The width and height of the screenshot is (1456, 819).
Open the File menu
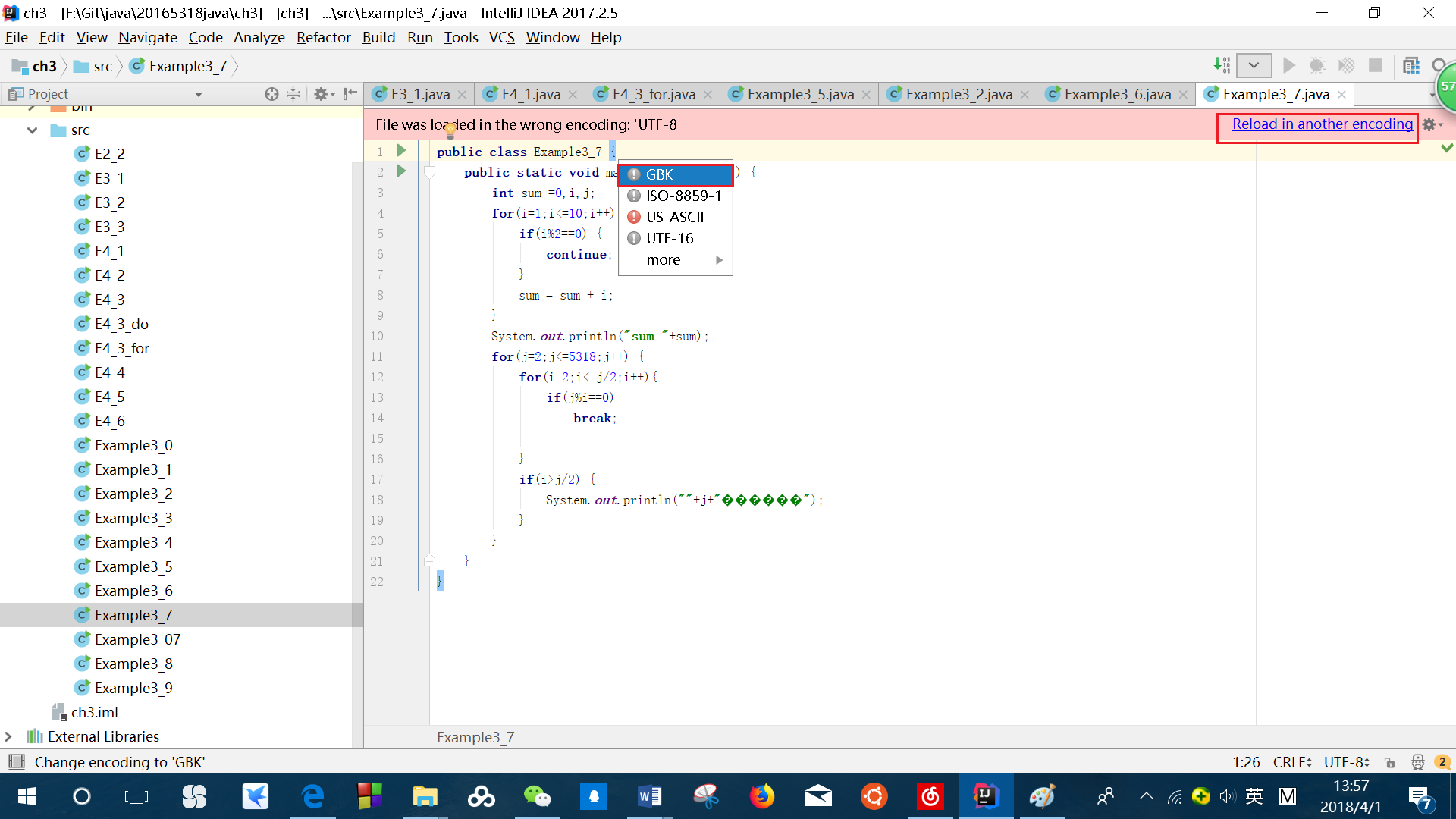click(17, 37)
